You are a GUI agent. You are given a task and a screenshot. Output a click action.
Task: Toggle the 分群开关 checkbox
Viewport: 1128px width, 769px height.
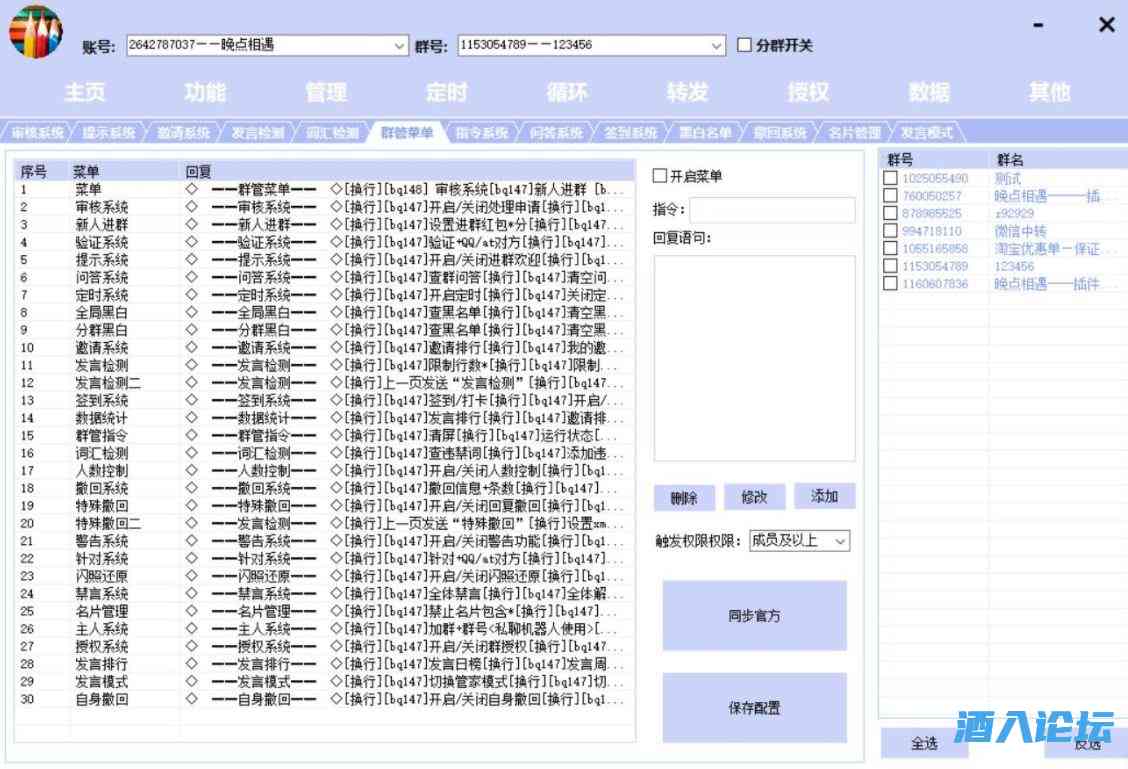pyautogui.click(x=744, y=45)
